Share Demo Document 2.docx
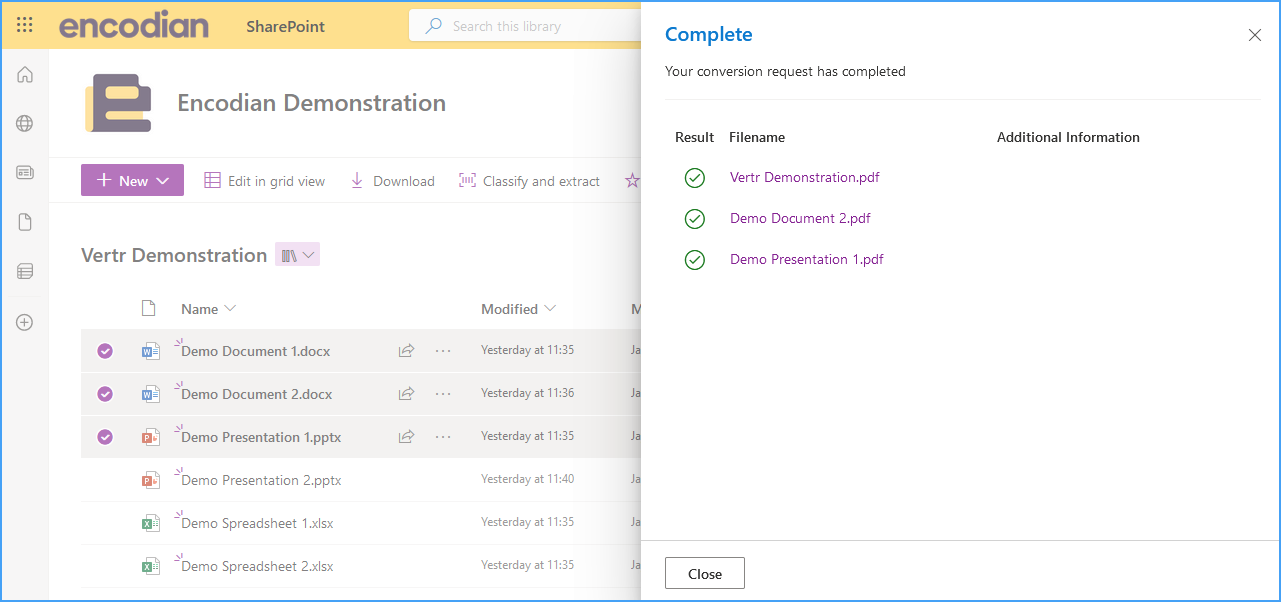The height and width of the screenshot is (602, 1281). click(406, 394)
